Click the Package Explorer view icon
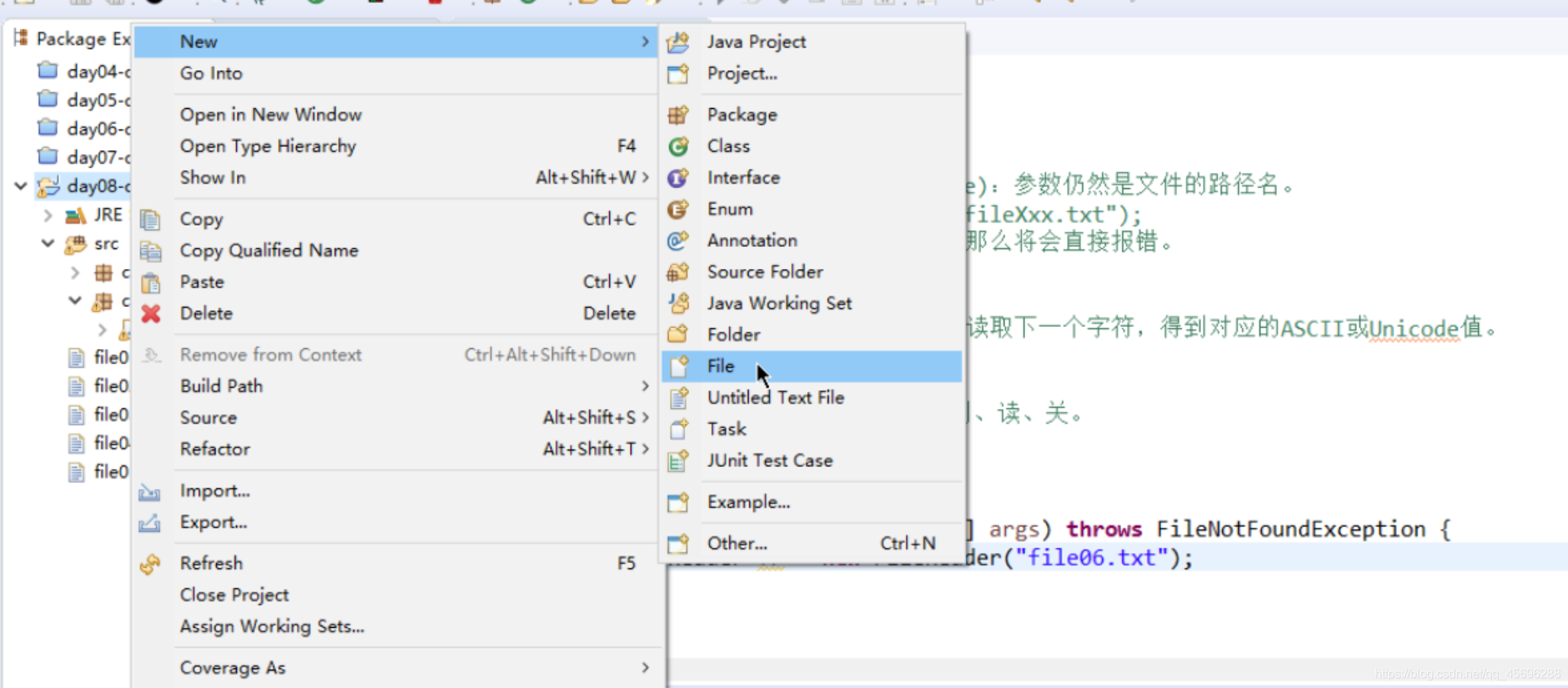Screen dimensions: 1568x688 21,38
